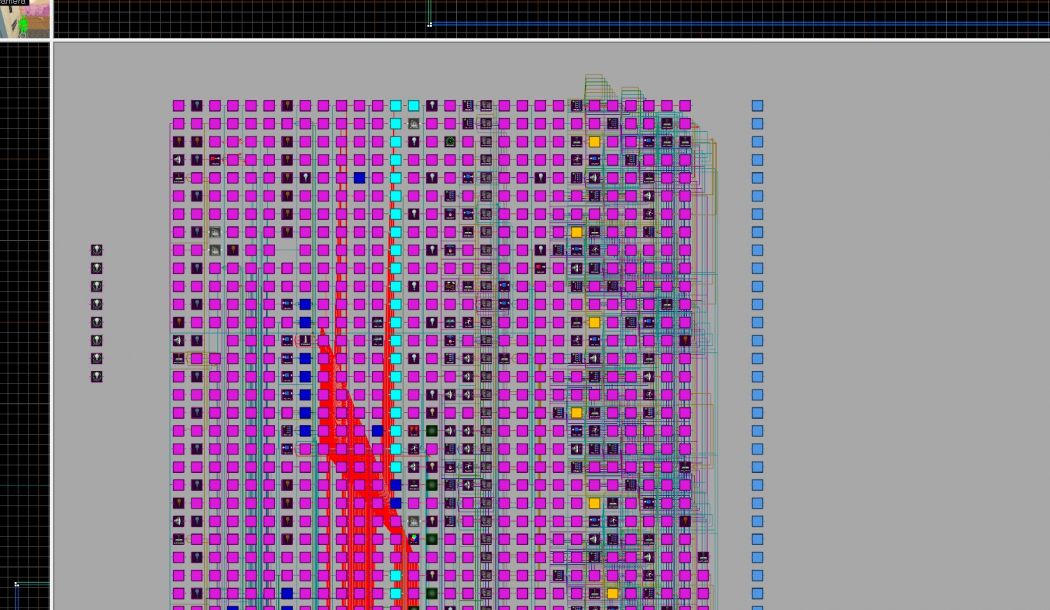
Task: Select lone dark blue square among upper rows
Action: click(360, 177)
